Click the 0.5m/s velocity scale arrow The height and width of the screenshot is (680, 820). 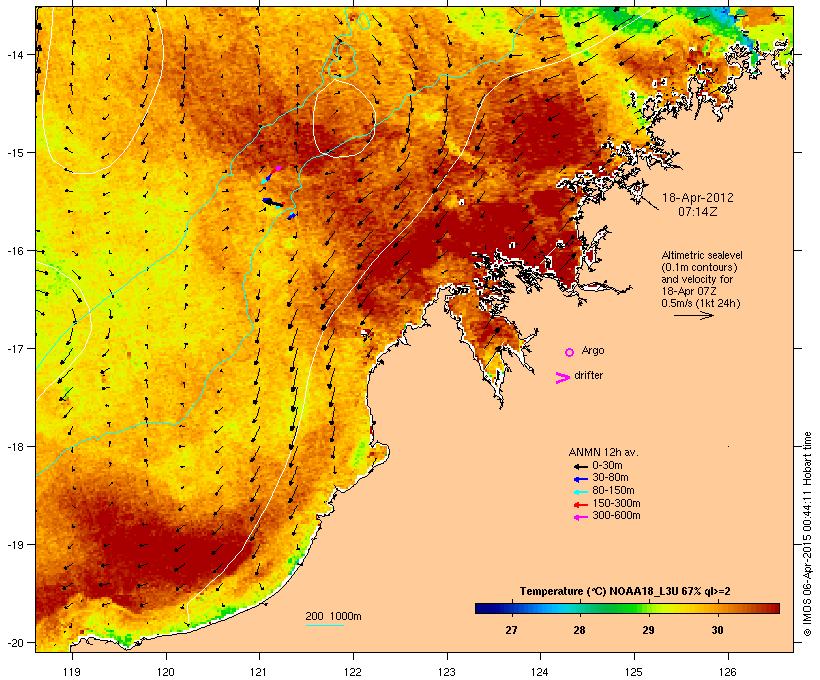pyautogui.click(x=693, y=315)
